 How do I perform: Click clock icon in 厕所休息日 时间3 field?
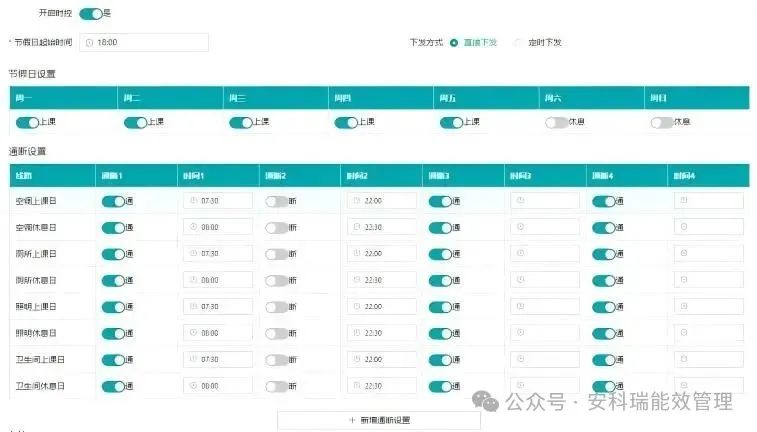coord(520,279)
